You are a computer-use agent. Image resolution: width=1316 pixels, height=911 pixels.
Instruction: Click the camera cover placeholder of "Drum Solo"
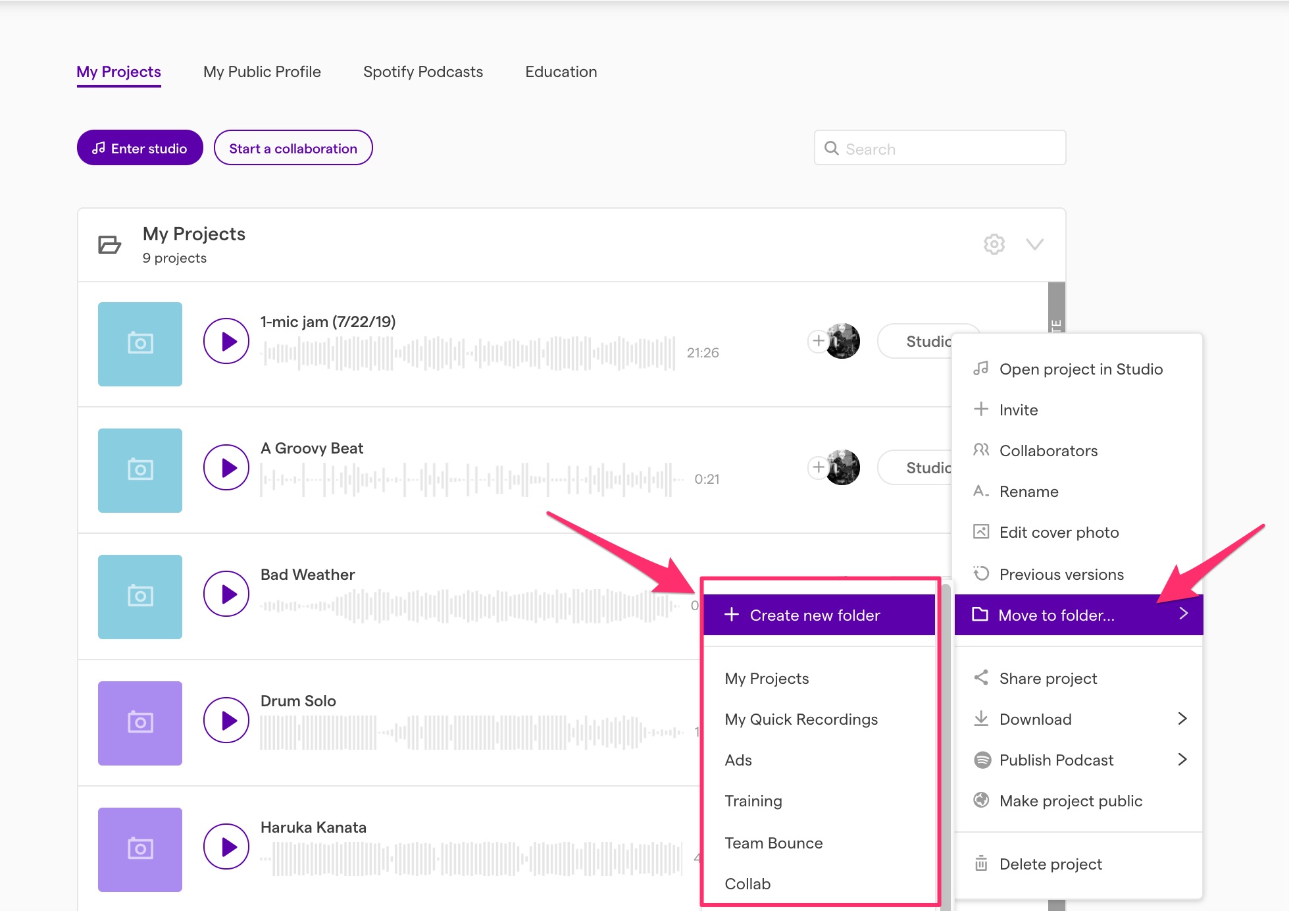139,723
